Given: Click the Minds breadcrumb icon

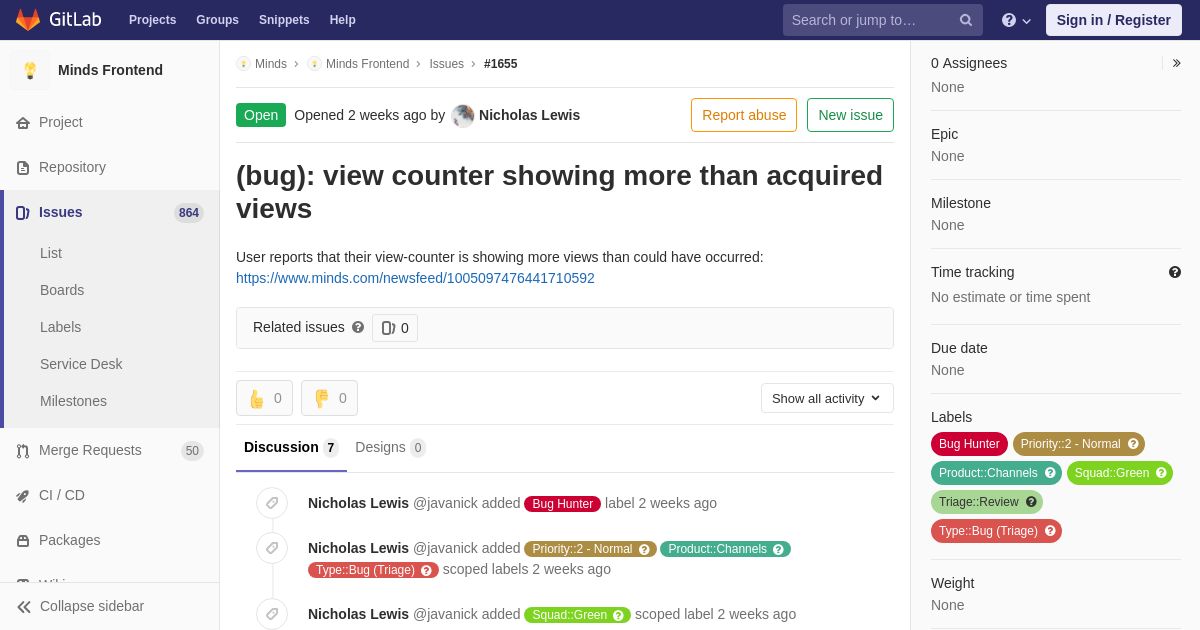Looking at the screenshot, I should (x=243, y=64).
